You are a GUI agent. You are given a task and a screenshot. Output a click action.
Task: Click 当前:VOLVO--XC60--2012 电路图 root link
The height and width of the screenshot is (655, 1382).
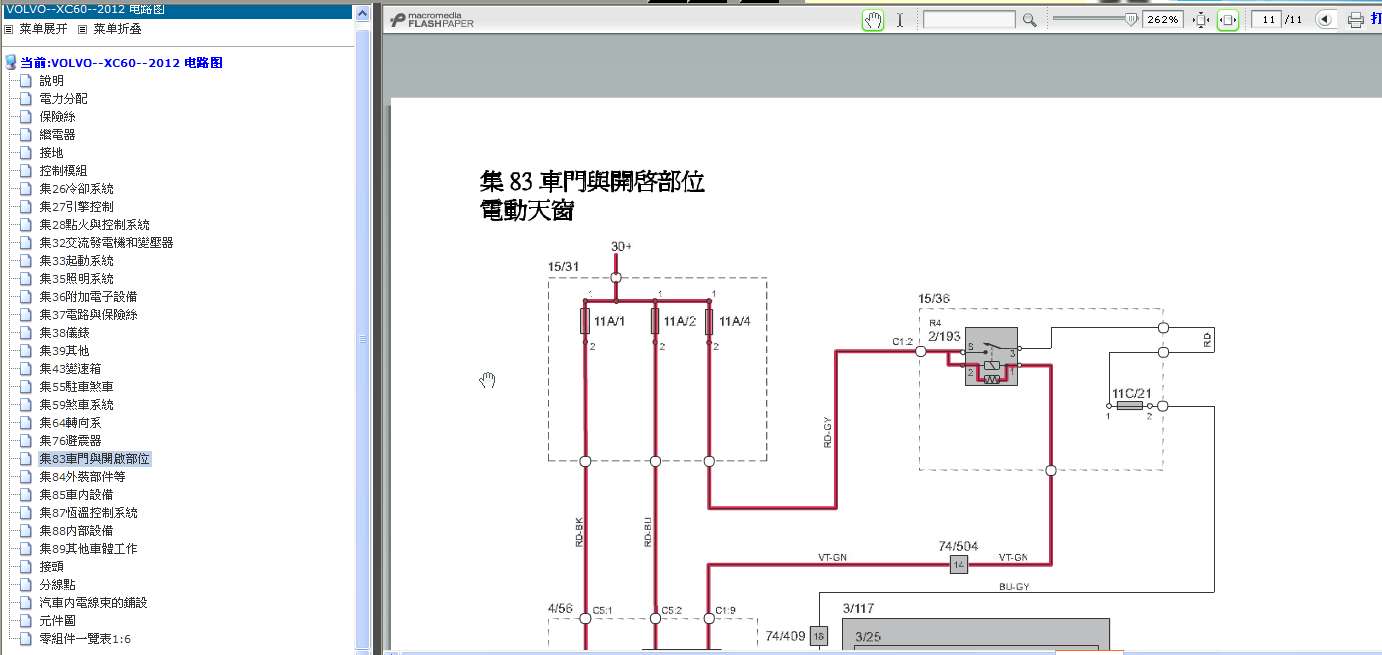tap(121, 63)
